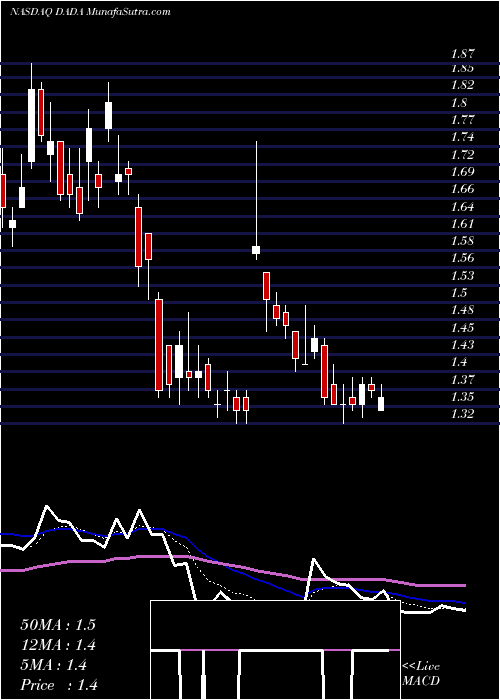The image size is (500, 700).
Task: Click the gap-up candle with long upper wick
Action: coord(256,200)
